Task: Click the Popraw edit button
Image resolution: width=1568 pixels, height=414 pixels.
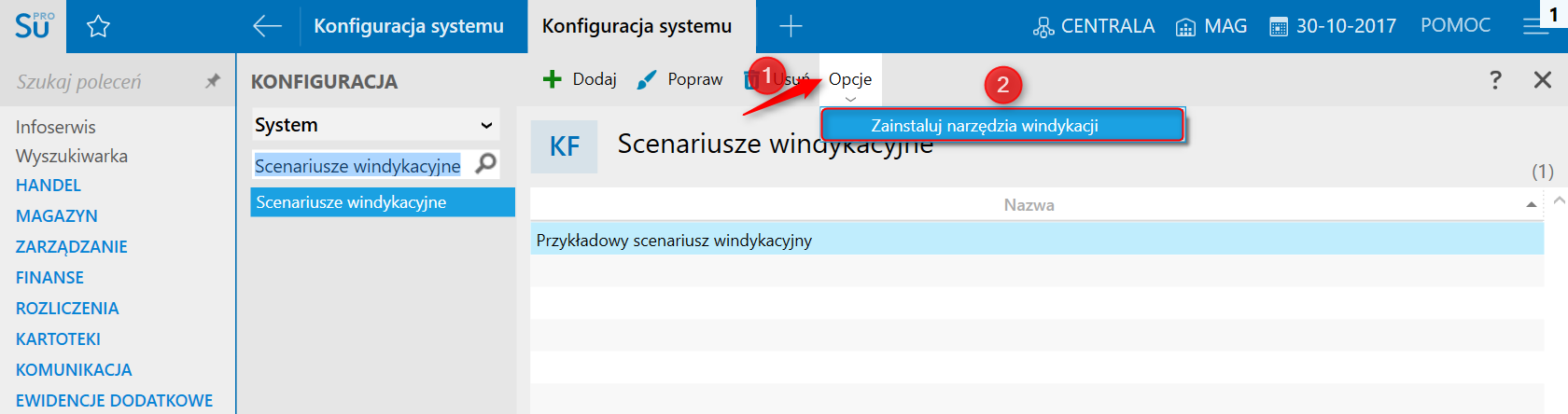Action: [679, 79]
